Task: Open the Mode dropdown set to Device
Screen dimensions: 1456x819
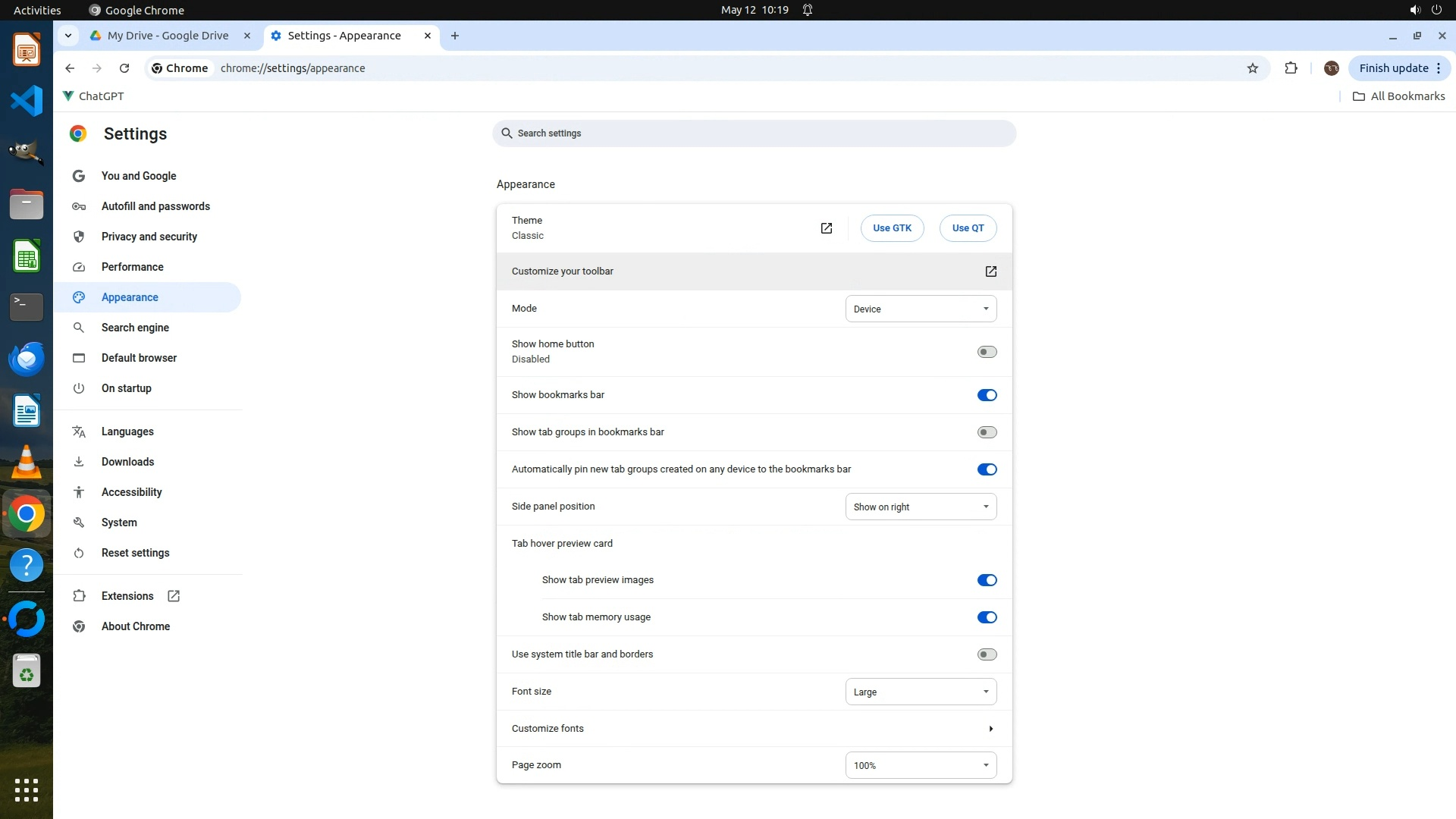Action: [x=921, y=309]
